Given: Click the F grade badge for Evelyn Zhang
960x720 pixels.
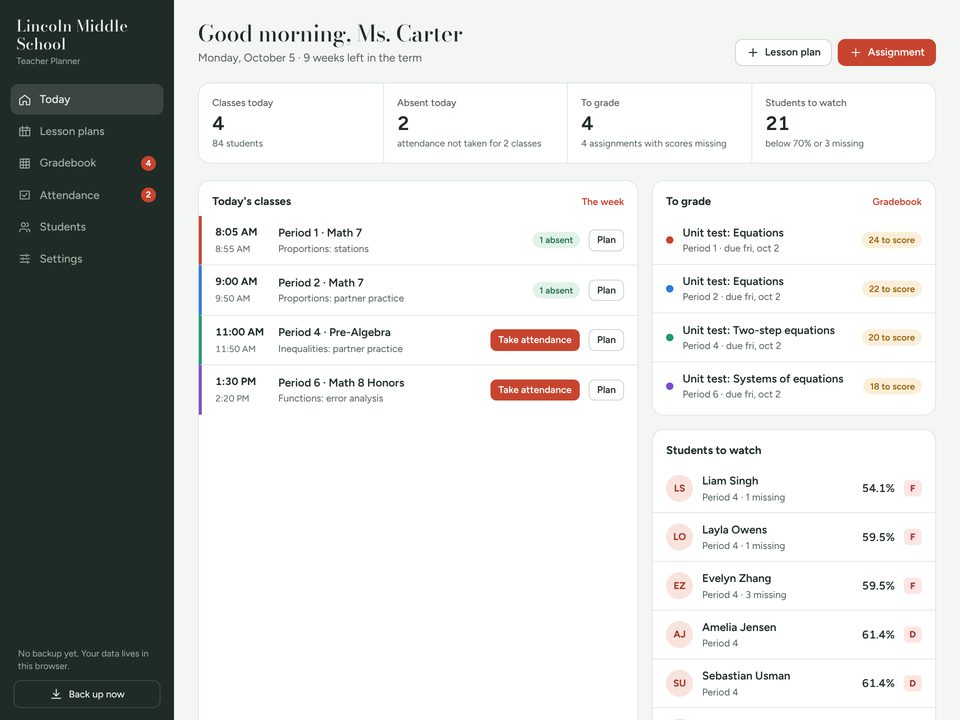Looking at the screenshot, I should (x=912, y=586).
